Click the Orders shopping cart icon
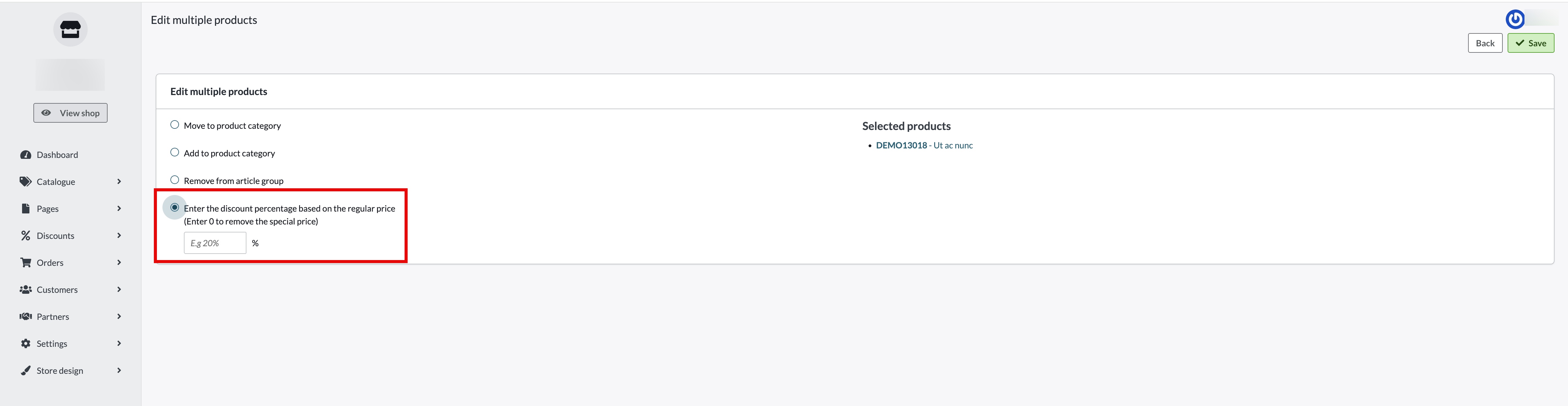 click(x=25, y=263)
